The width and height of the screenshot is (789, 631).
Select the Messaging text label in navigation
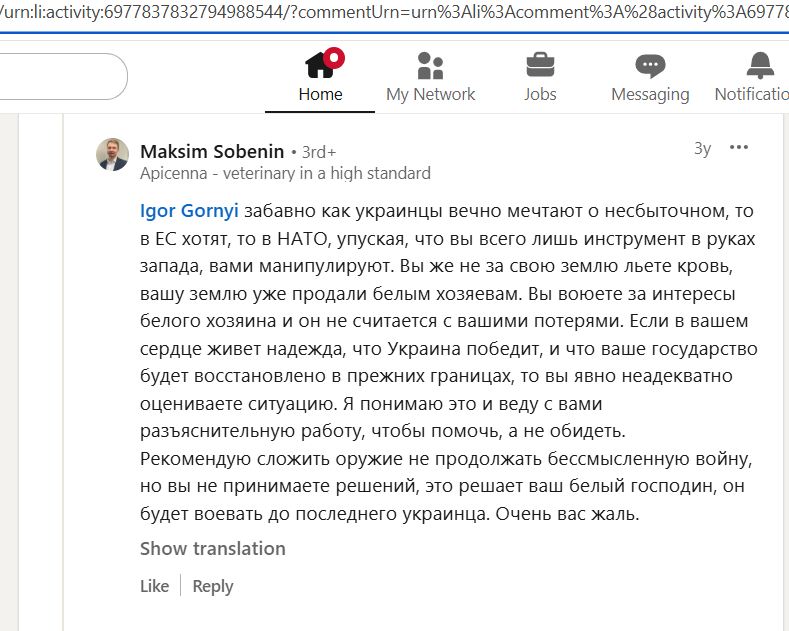(650, 94)
